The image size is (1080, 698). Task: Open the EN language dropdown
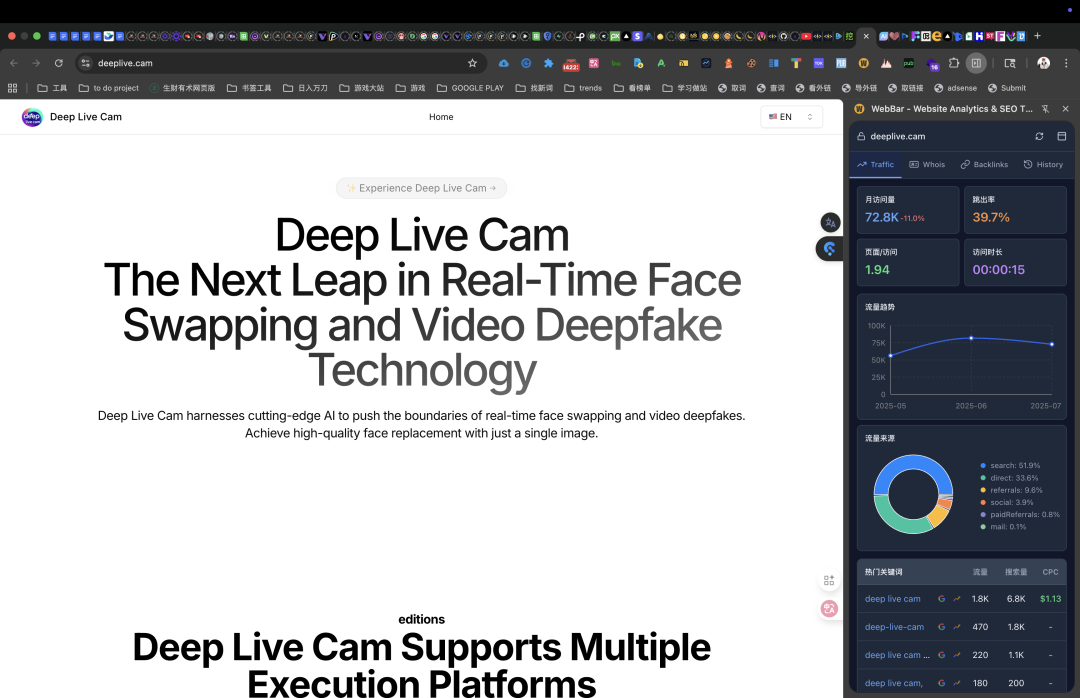(x=791, y=117)
